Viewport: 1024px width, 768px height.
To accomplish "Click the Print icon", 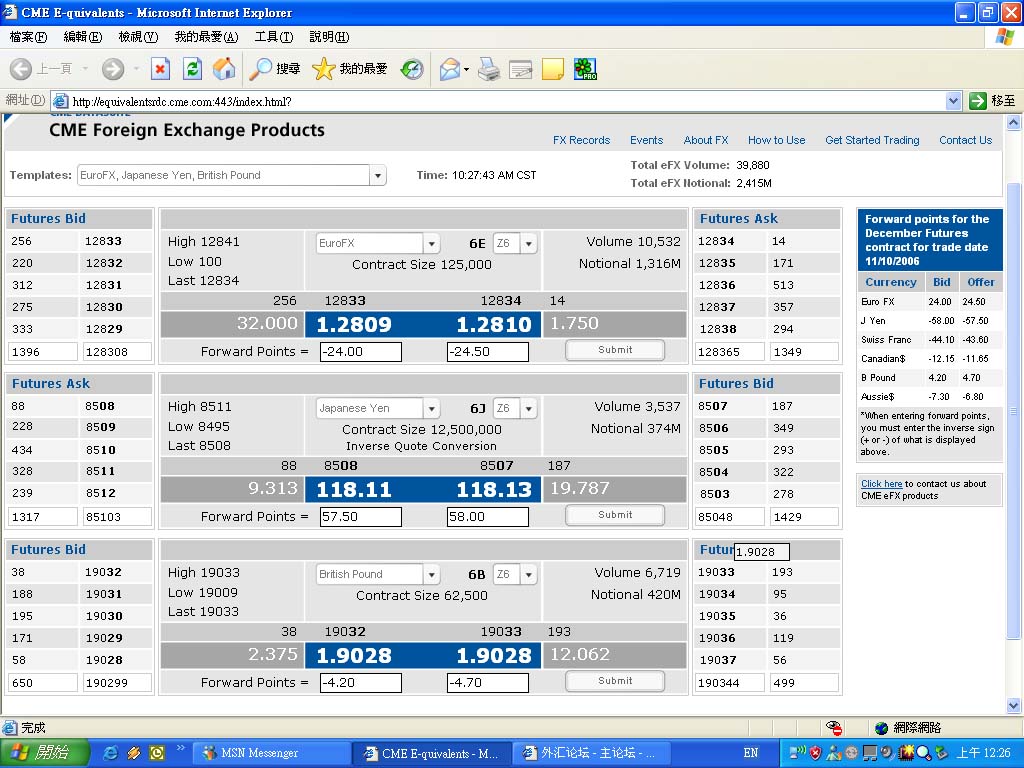I will pyautogui.click(x=488, y=69).
